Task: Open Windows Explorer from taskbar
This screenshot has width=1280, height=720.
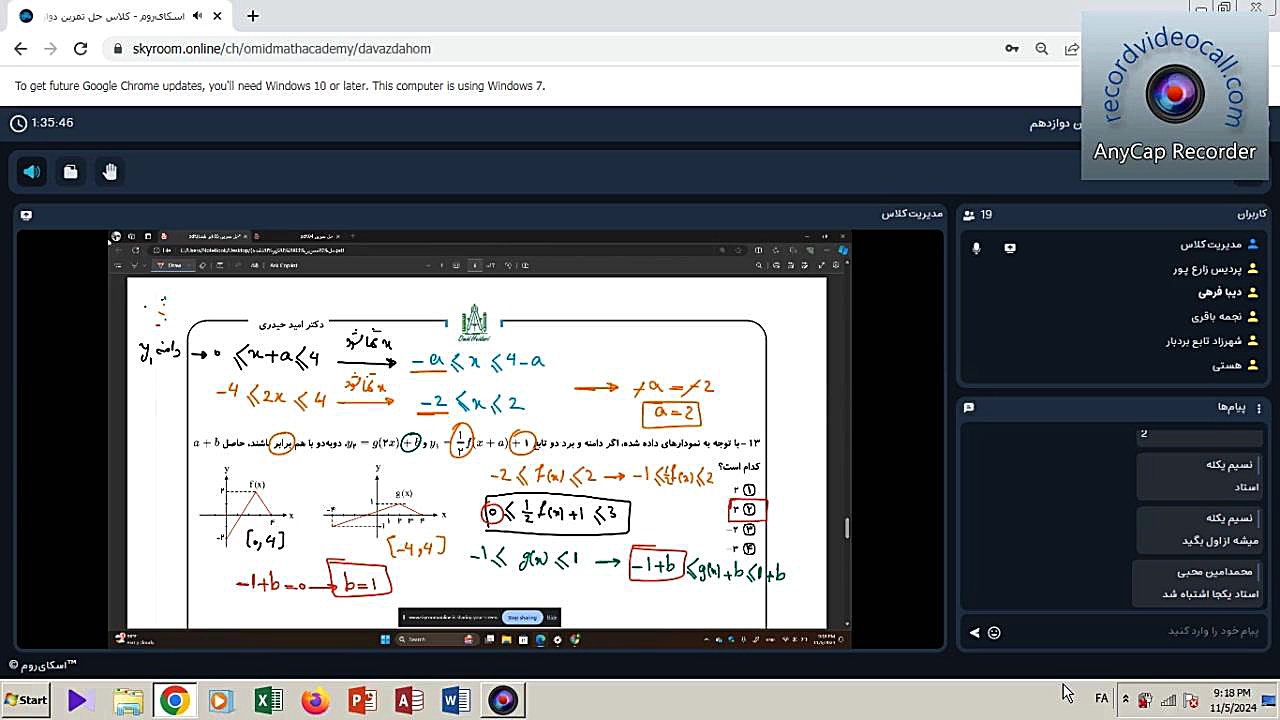Action: coord(128,700)
